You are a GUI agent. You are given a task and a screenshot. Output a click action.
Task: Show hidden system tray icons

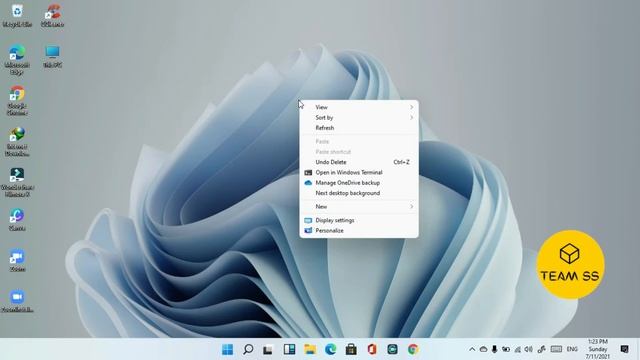472,349
